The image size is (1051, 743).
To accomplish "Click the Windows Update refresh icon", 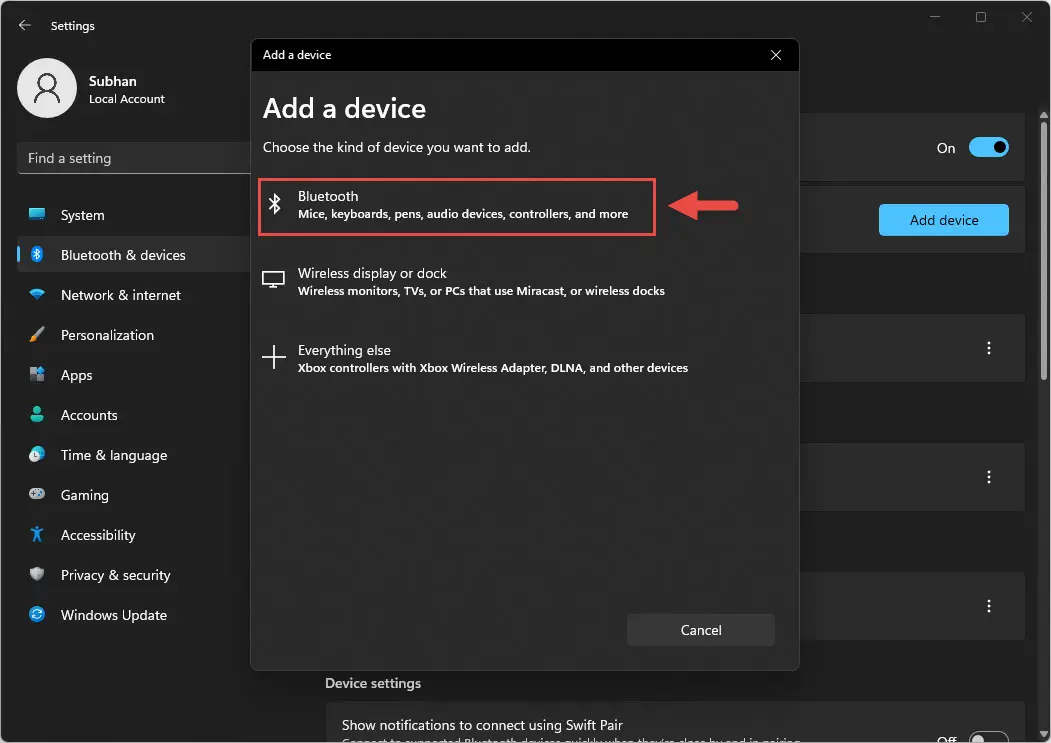I will (x=37, y=614).
